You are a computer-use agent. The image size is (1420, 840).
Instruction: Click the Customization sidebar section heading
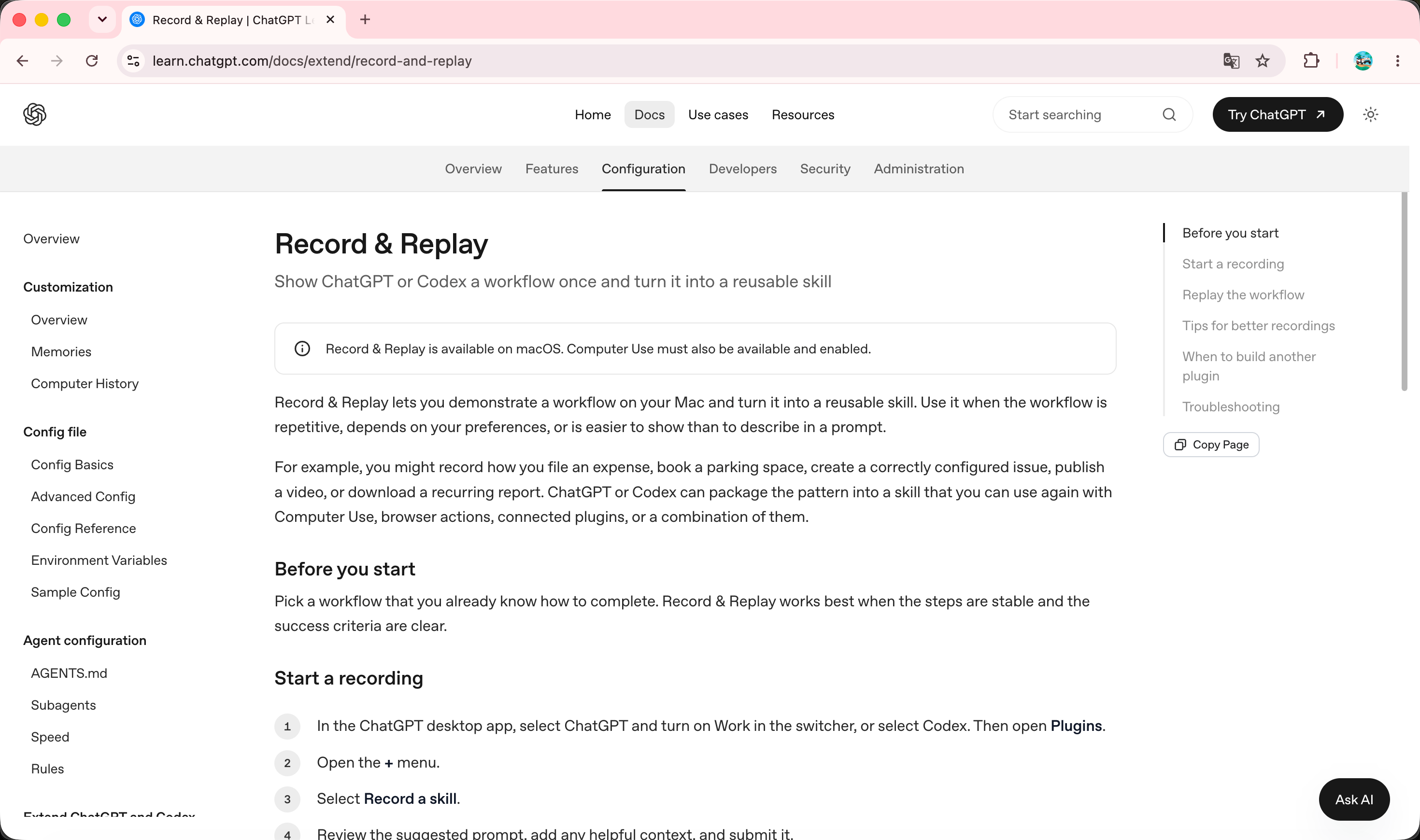(68, 287)
